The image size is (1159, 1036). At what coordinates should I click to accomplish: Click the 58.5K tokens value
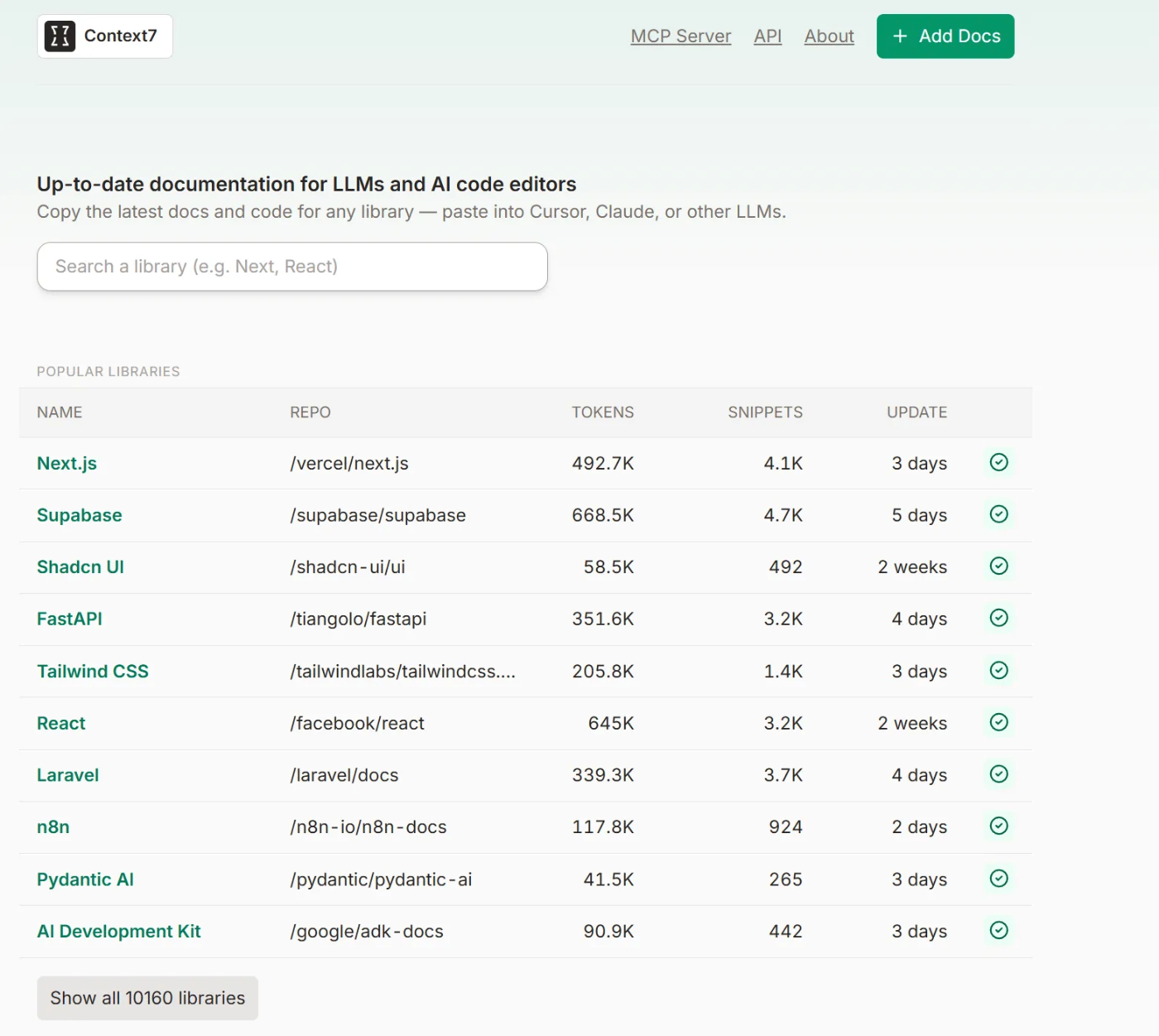pyautogui.click(x=608, y=567)
